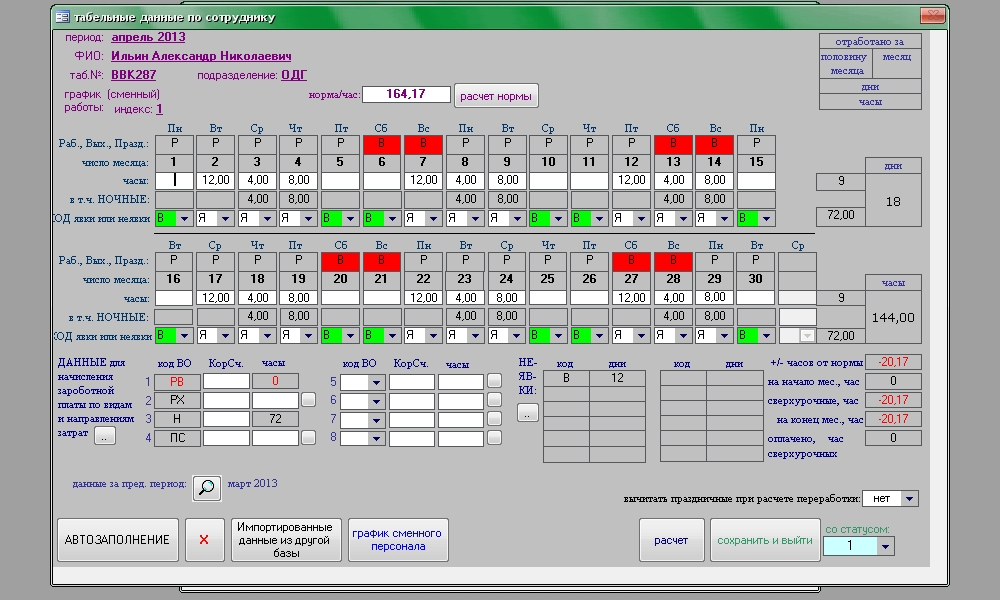Click the оплачено сверхурочных field showing 0
The image size is (1000, 600).
893,438
